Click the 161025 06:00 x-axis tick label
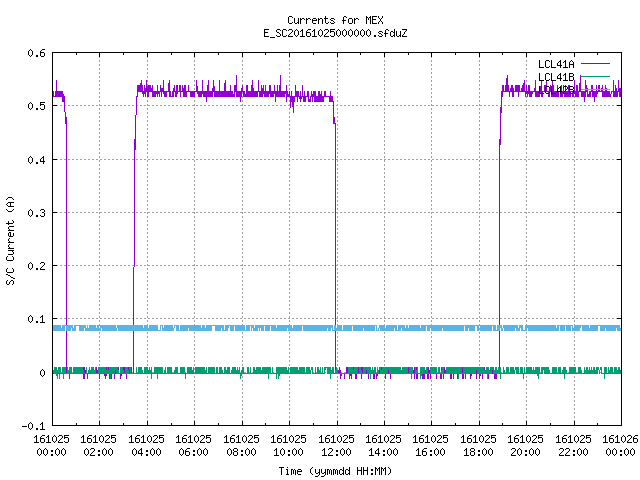Screen dimensions: 640x480 pyautogui.click(x=193, y=445)
